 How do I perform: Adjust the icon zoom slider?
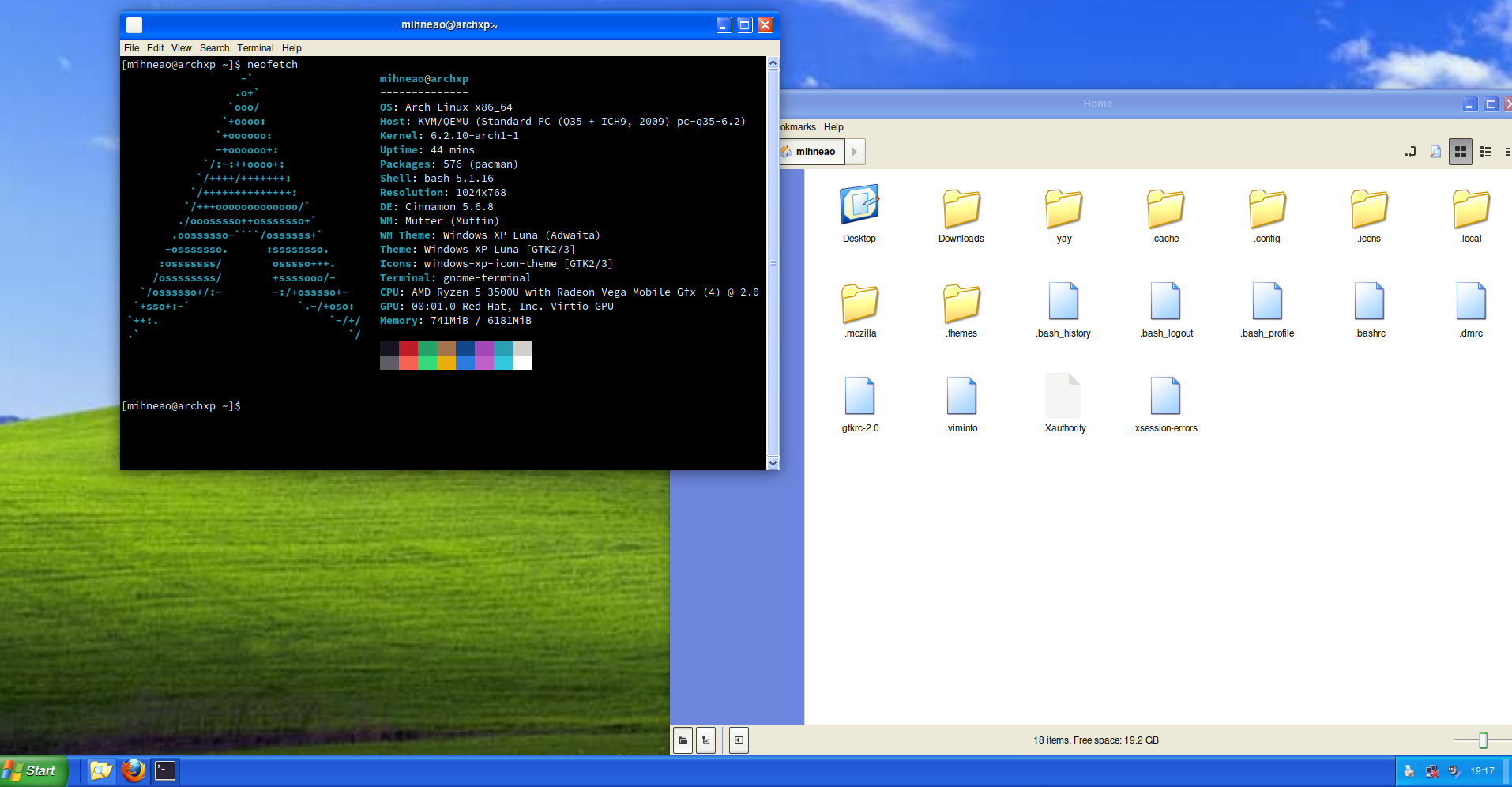[x=1483, y=740]
